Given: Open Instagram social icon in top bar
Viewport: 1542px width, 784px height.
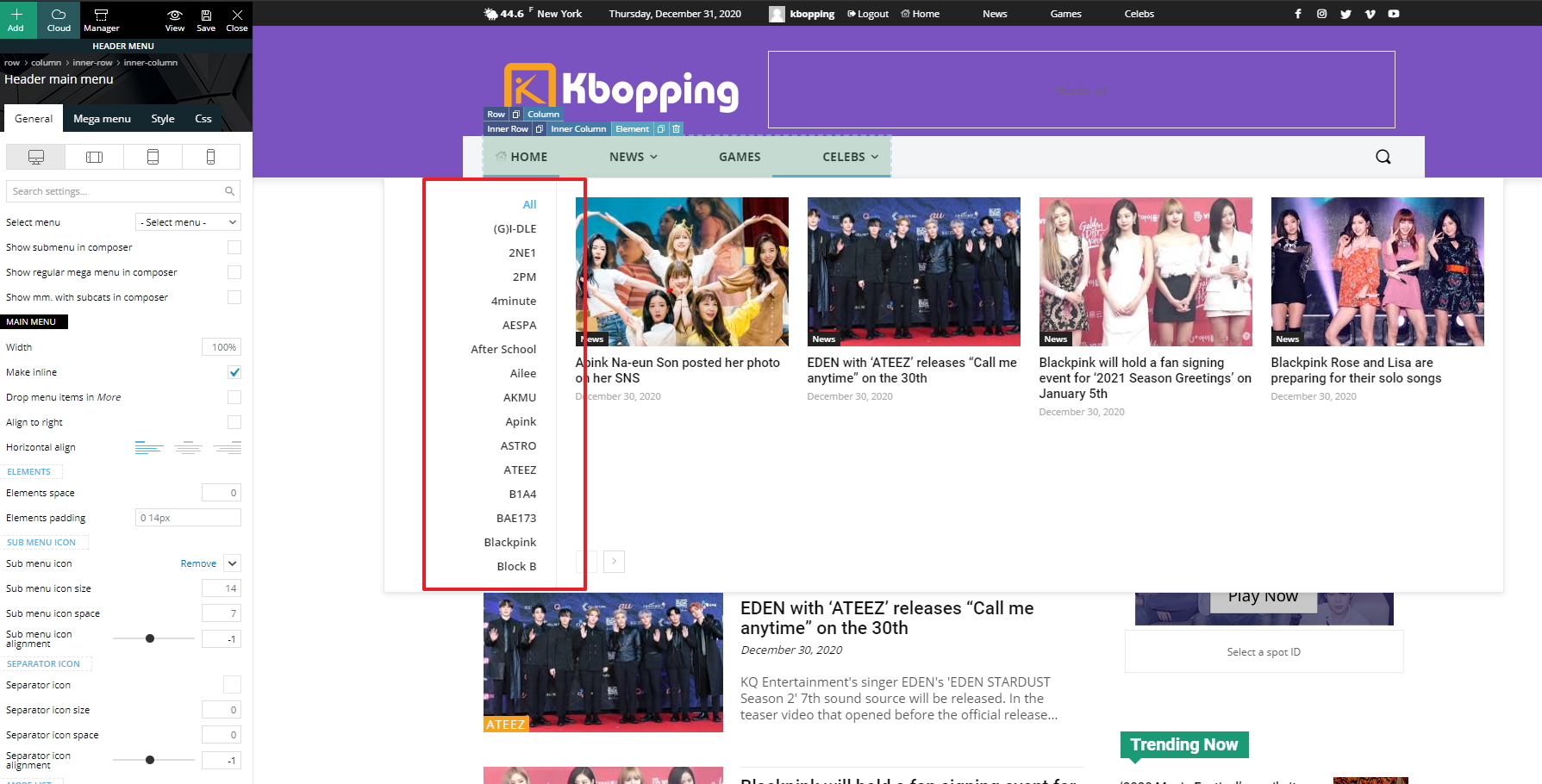Looking at the screenshot, I should point(1322,14).
